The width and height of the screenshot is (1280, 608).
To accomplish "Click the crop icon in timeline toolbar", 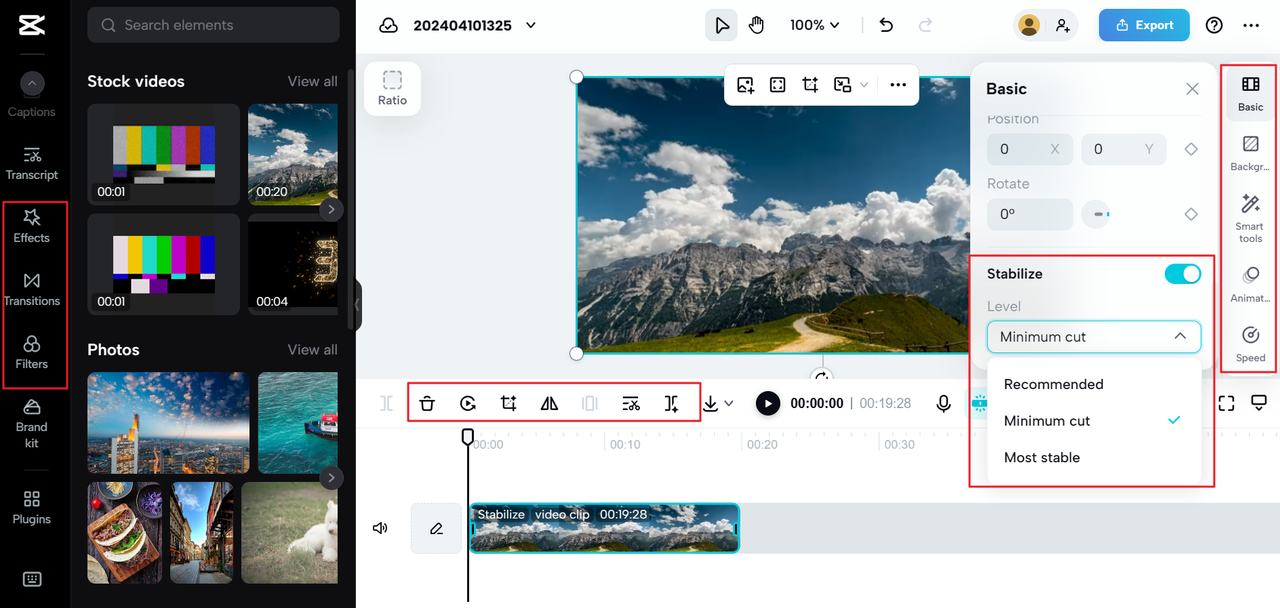I will (x=508, y=403).
